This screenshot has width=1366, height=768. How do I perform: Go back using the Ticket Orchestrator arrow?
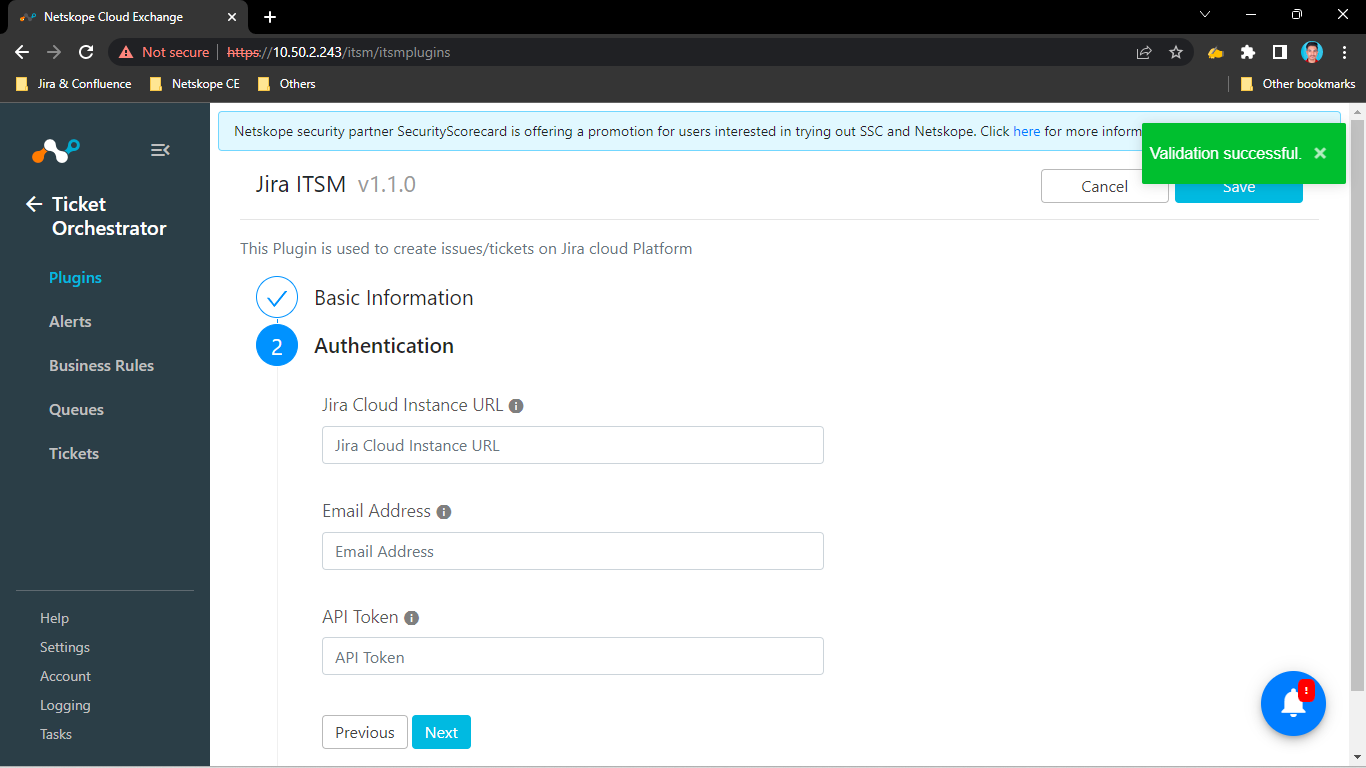click(34, 204)
